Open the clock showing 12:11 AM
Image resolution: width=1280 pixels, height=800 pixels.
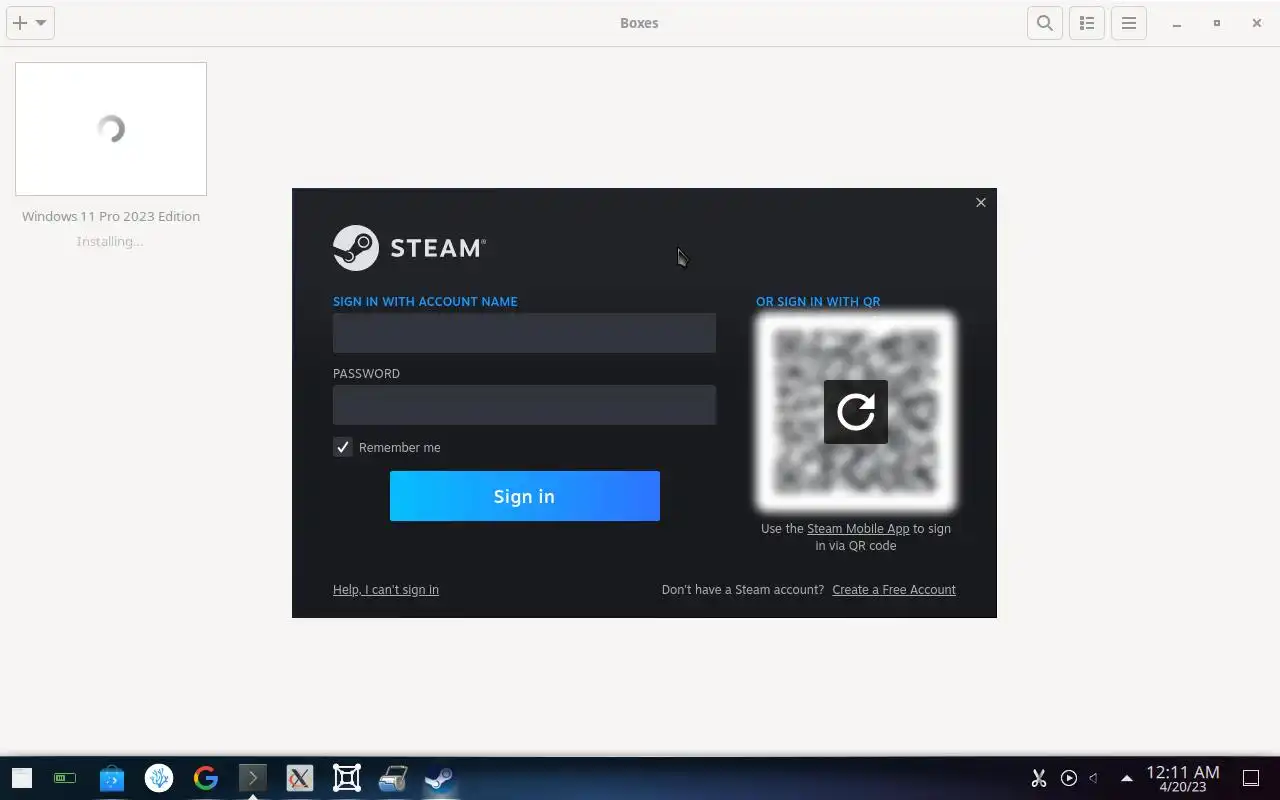tap(1183, 778)
